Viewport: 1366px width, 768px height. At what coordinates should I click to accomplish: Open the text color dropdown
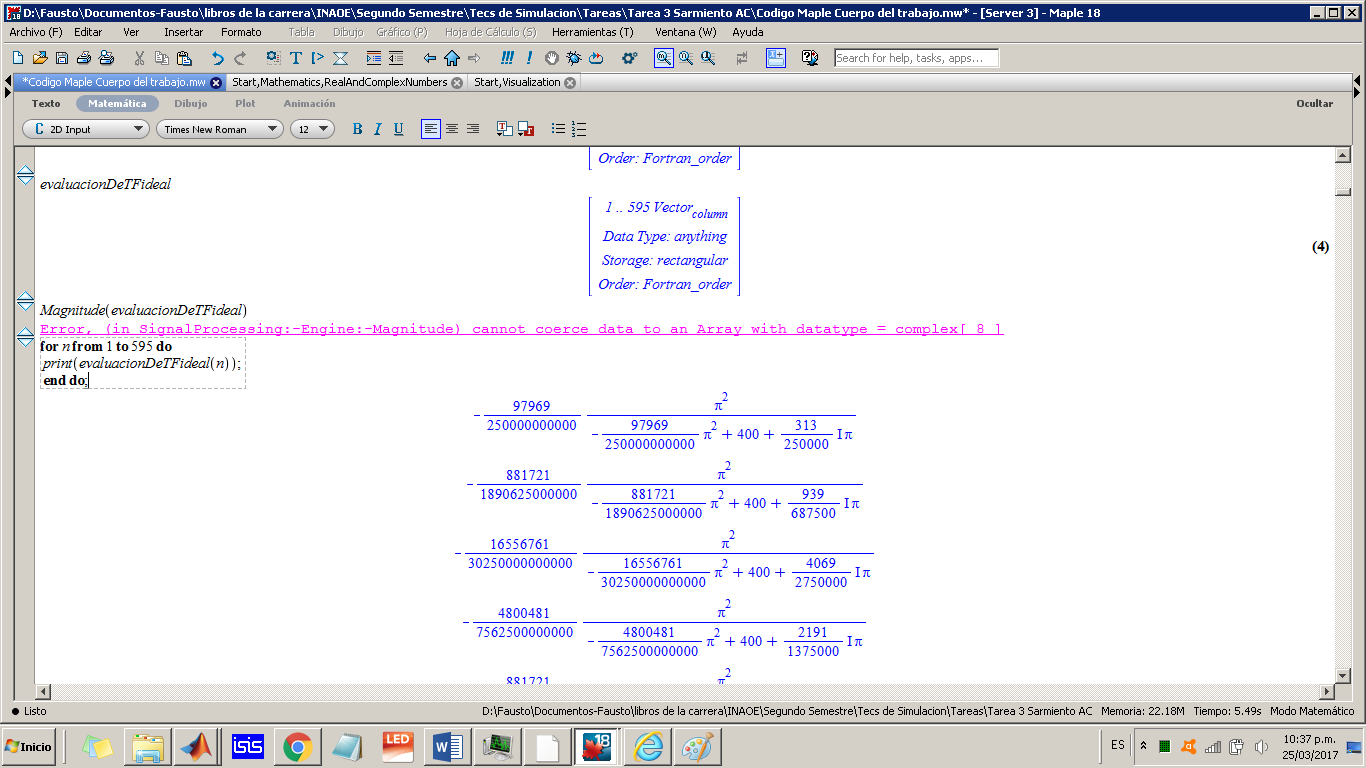coord(505,129)
